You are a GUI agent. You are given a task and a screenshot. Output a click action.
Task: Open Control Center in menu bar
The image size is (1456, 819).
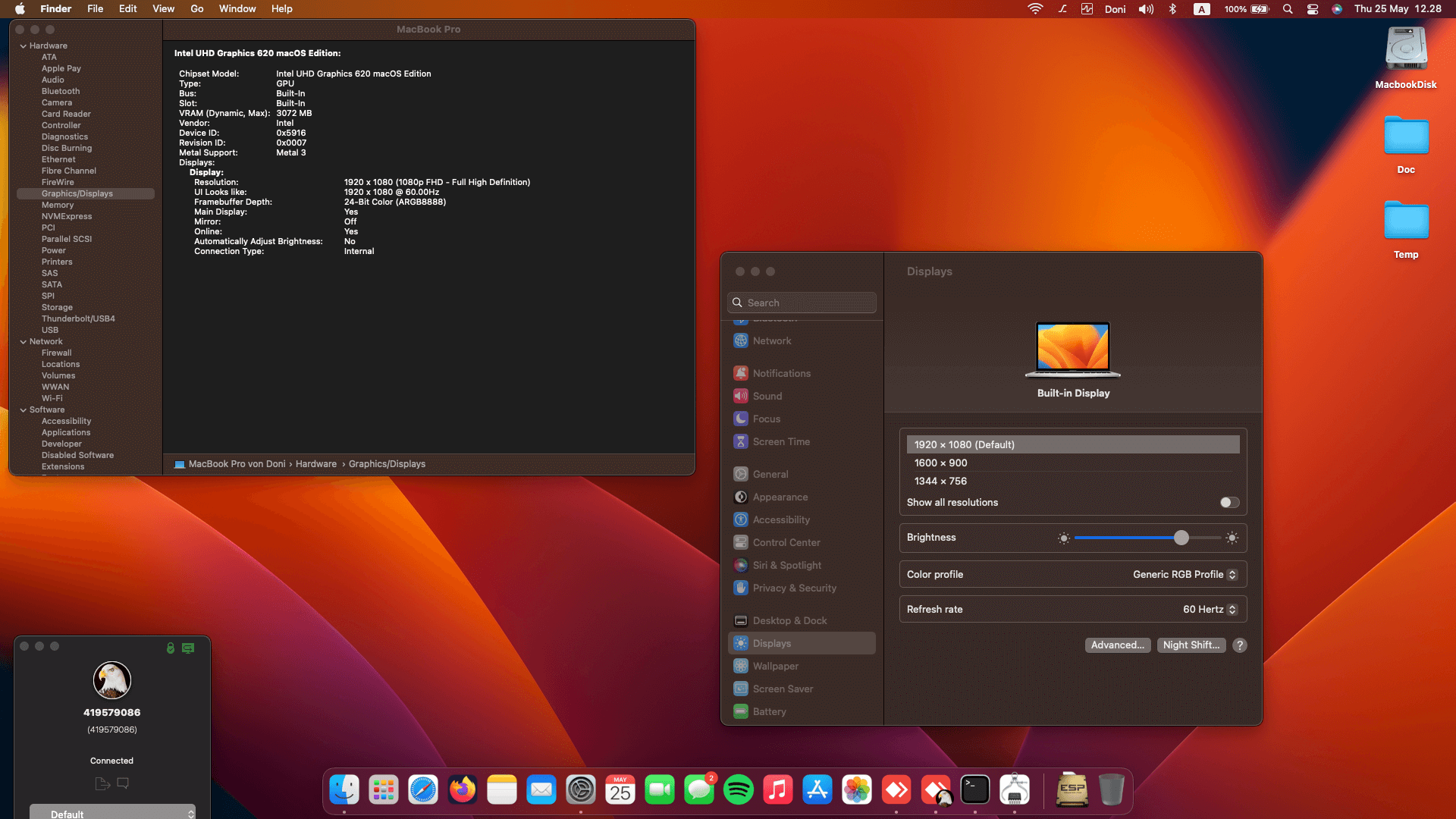point(1313,9)
